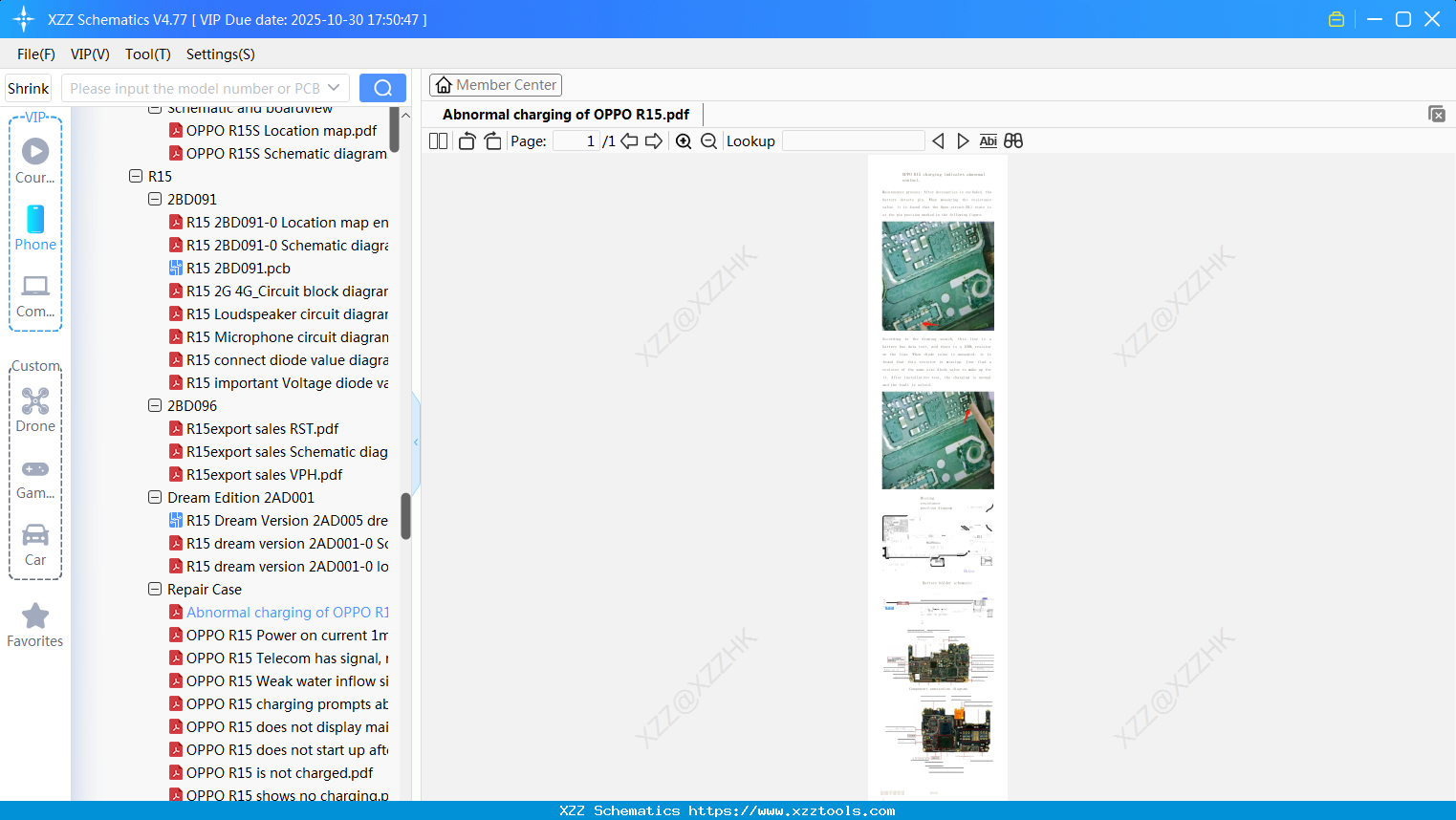The width and height of the screenshot is (1456, 820).
Task: Open Favorites star in sidebar
Action: tap(35, 625)
